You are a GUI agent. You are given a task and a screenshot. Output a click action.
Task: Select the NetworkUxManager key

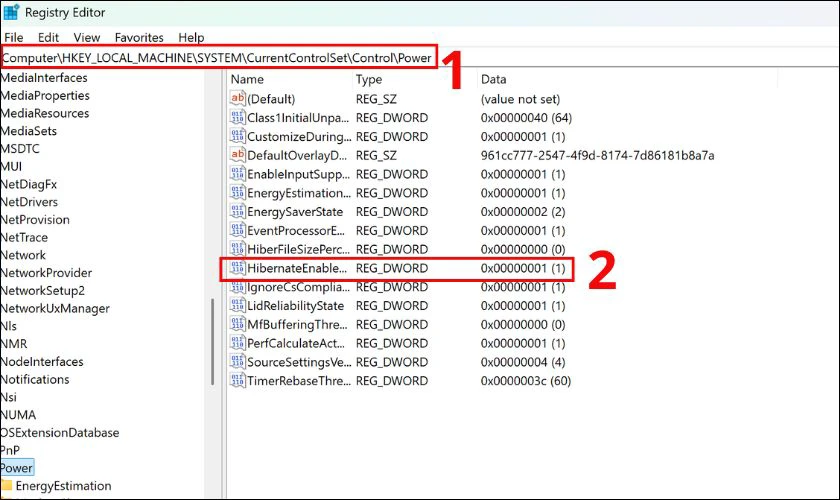(x=55, y=308)
